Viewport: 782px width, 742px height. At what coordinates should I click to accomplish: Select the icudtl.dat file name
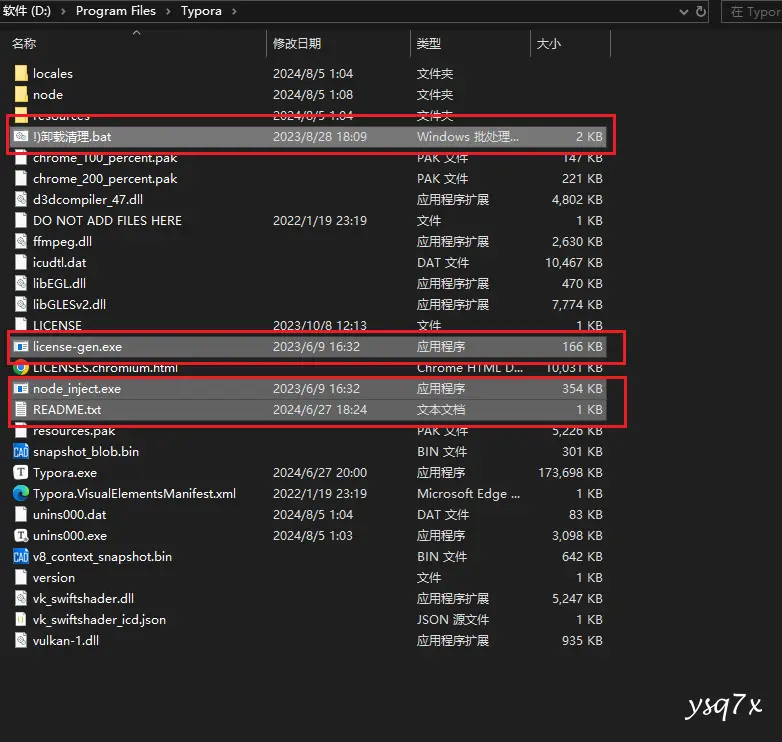point(59,262)
